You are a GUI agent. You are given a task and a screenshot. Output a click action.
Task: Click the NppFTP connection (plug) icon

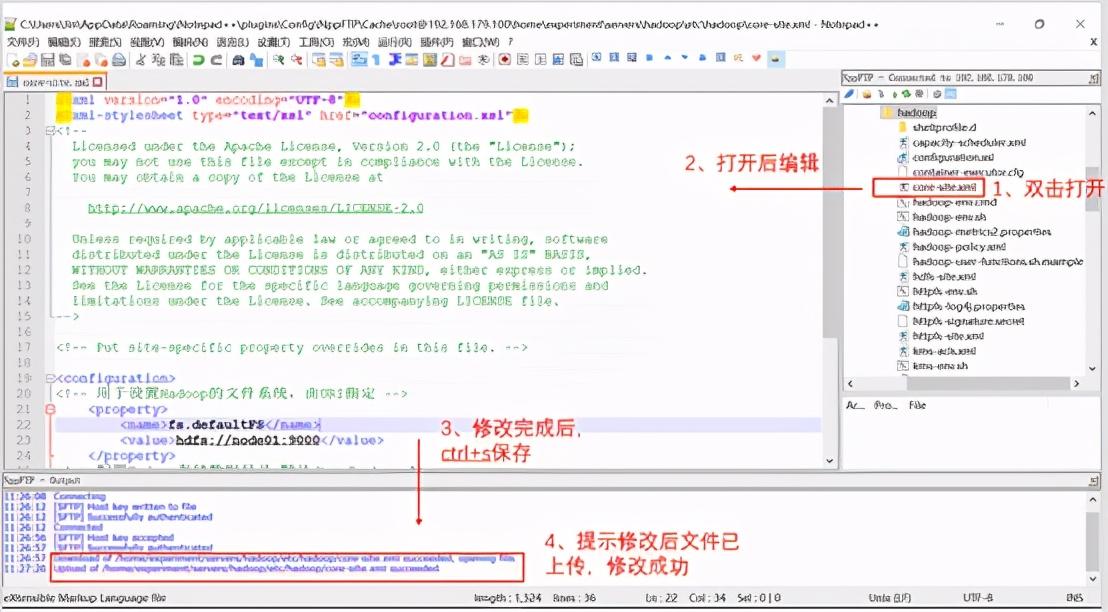pyautogui.click(x=849, y=92)
